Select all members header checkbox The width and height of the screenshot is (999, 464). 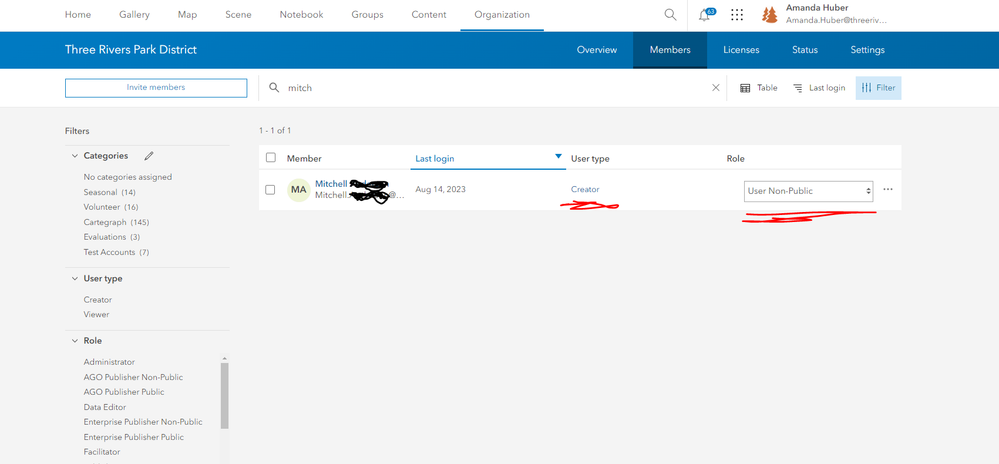click(x=271, y=157)
